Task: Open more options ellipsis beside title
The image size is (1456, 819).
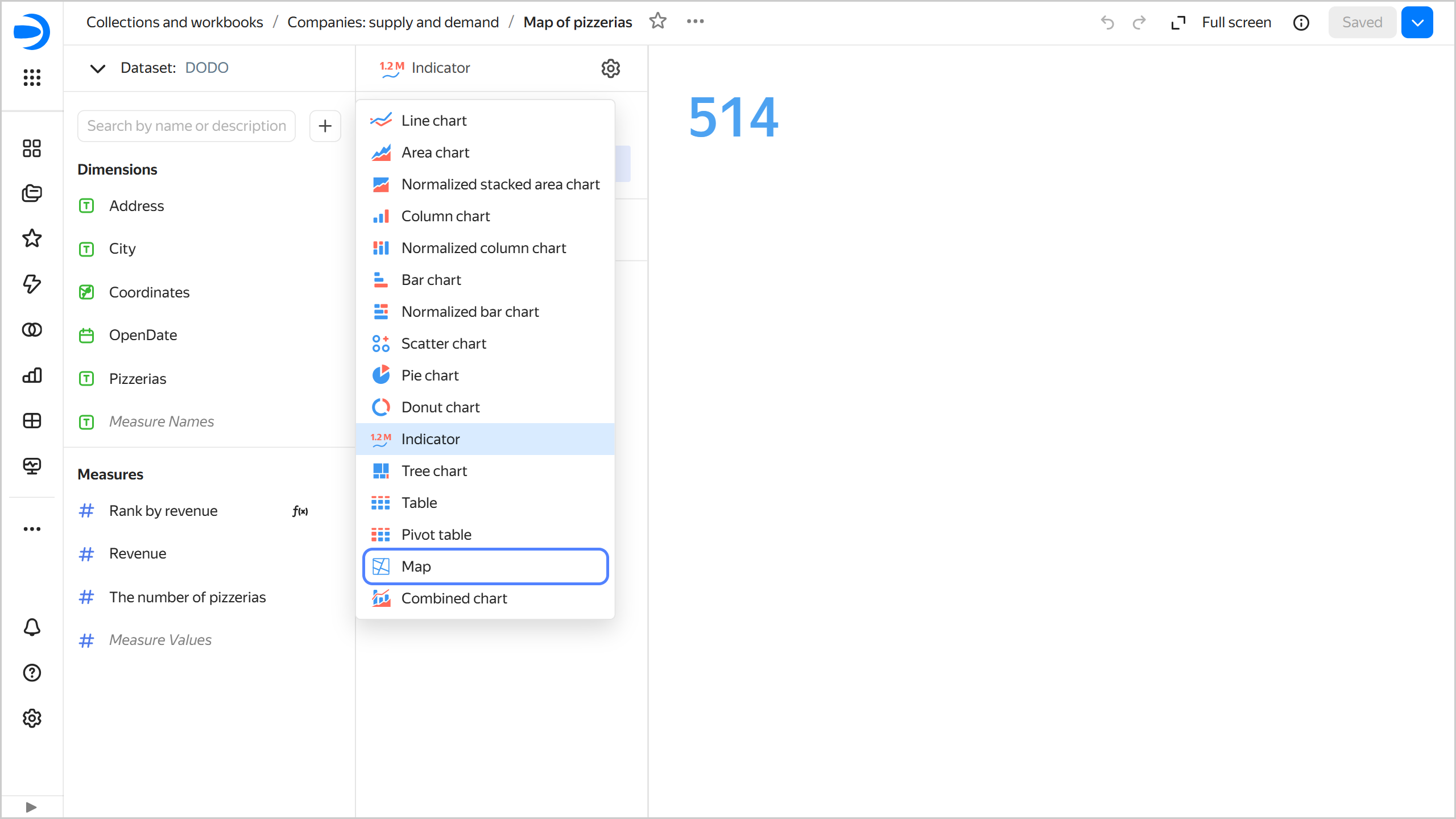Action: [x=695, y=22]
